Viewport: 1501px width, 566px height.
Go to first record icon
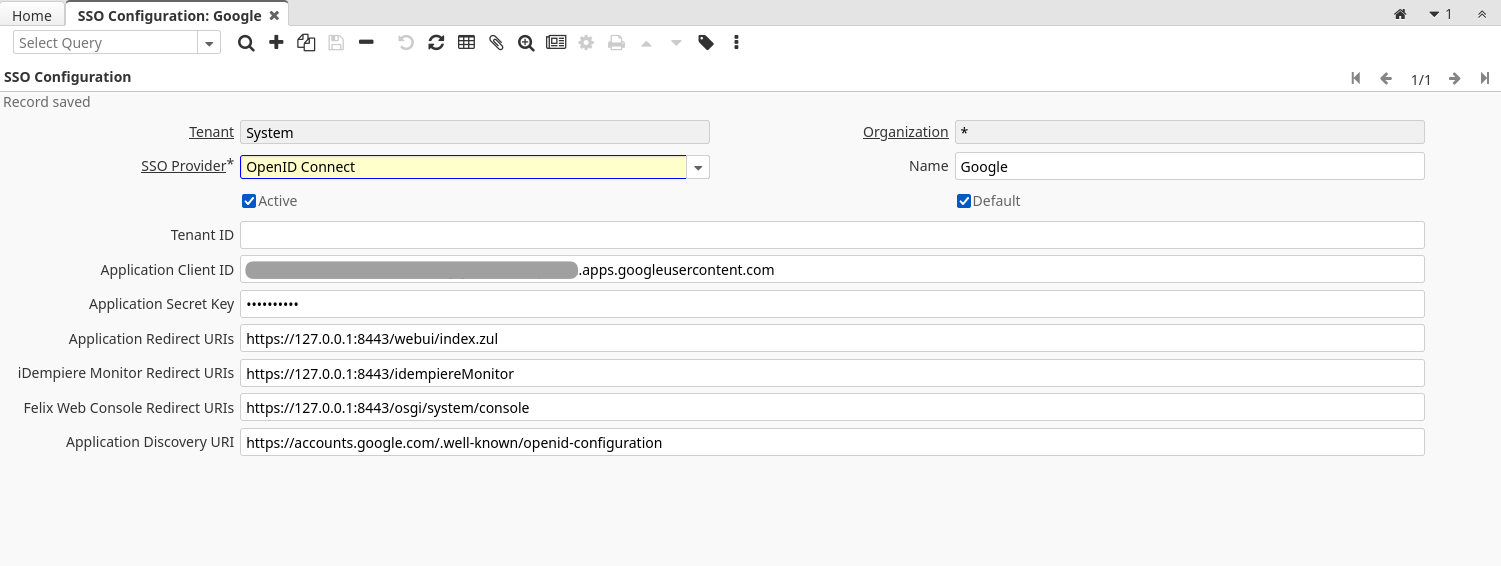pyautogui.click(x=1356, y=78)
